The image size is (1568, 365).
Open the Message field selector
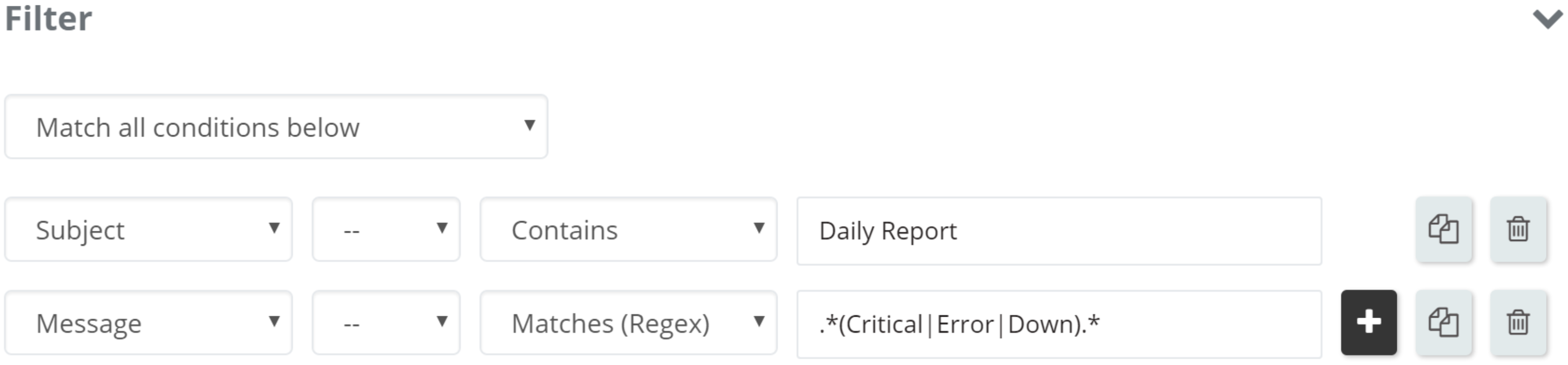coord(148,323)
